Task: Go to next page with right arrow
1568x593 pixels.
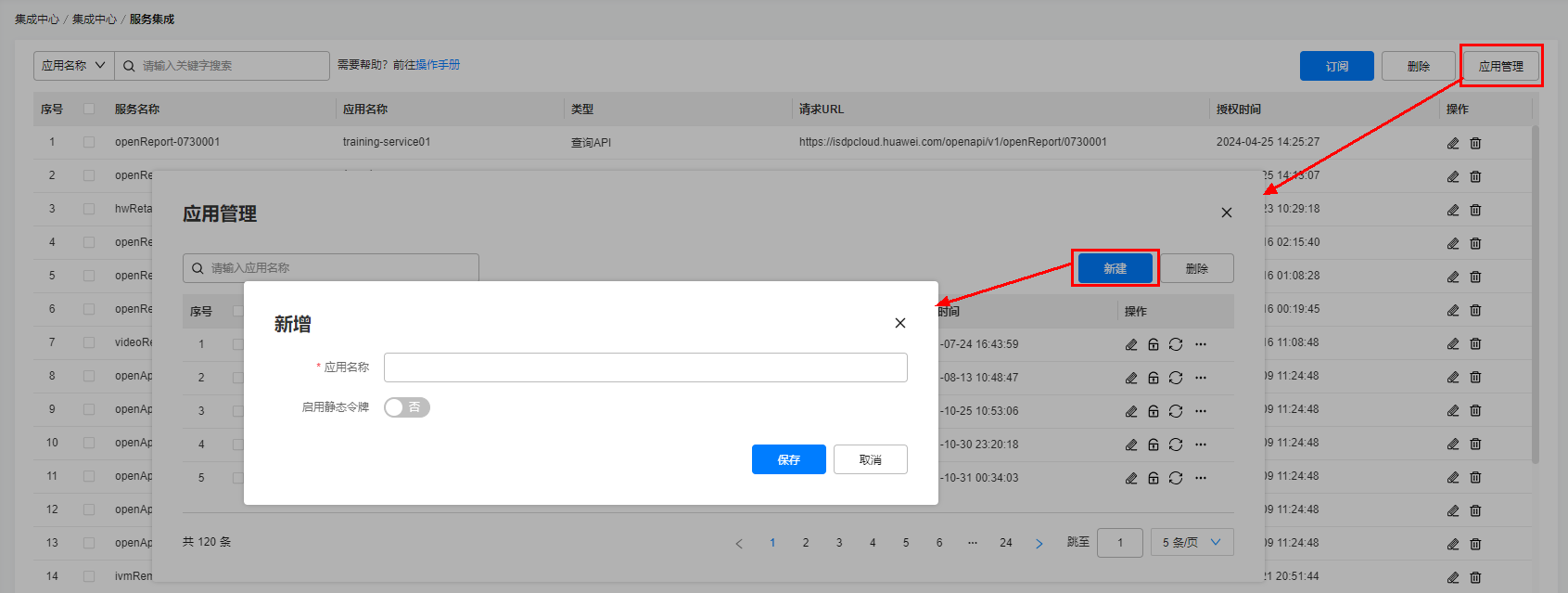Action: pos(1039,543)
